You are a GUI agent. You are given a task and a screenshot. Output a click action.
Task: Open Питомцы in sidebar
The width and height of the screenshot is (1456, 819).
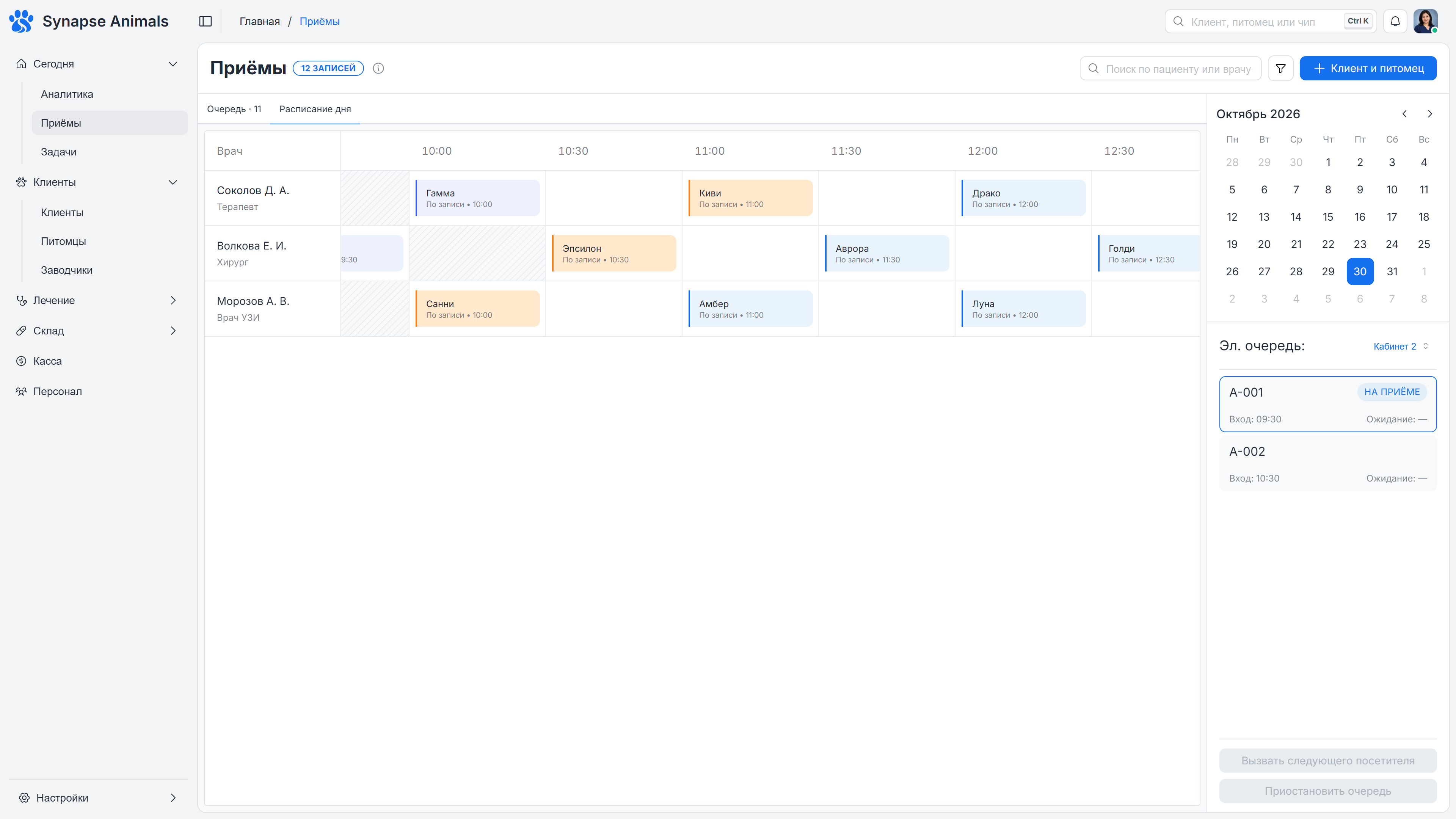click(110, 242)
